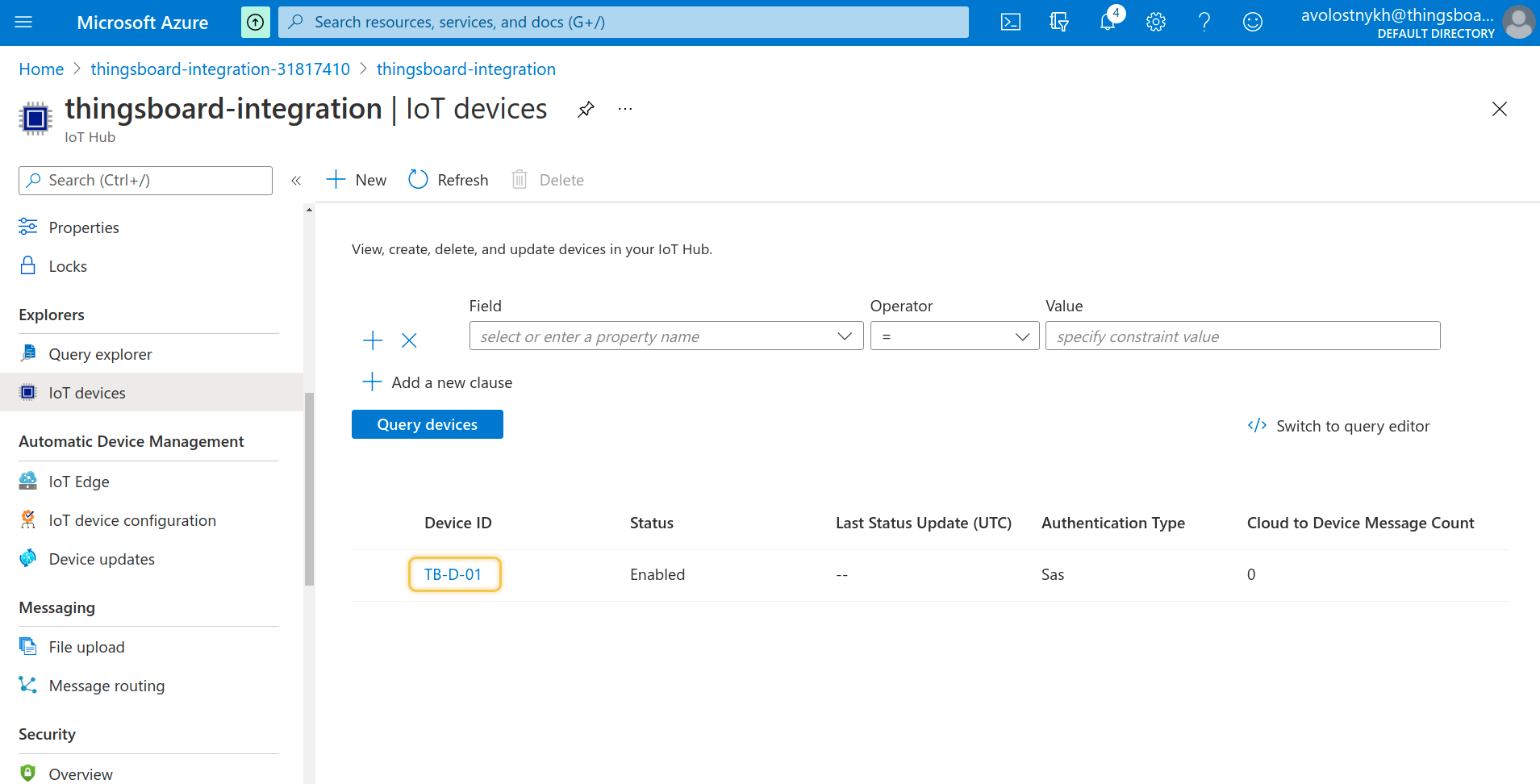Click the Device ID column header
Image resolution: width=1540 pixels, height=784 pixels.
tap(458, 523)
